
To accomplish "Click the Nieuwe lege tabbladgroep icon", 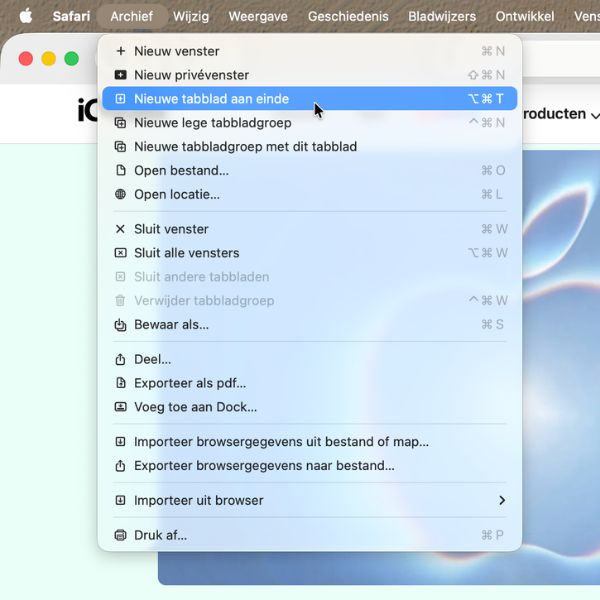I will [121, 123].
